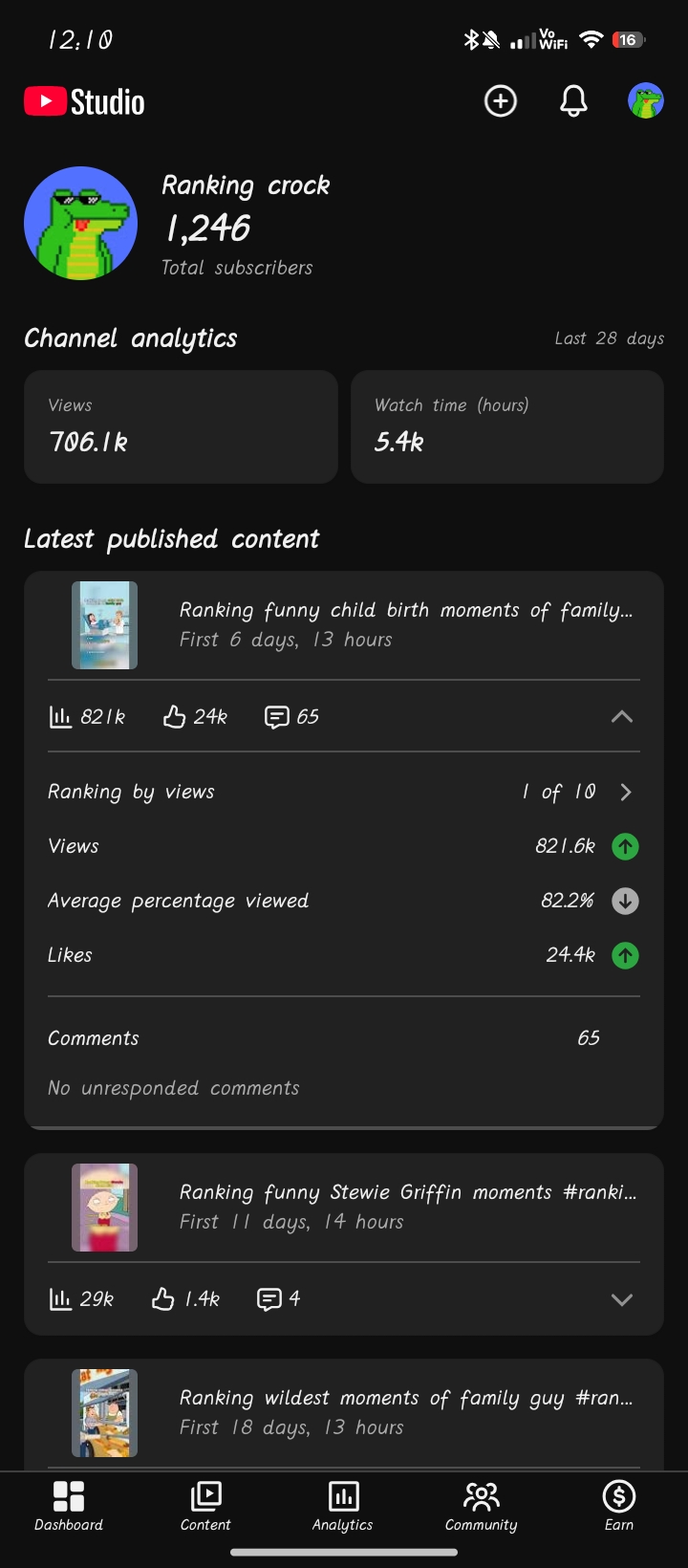This screenshot has height=1568, width=688.
Task: Open the Community tab
Action: click(x=481, y=1507)
